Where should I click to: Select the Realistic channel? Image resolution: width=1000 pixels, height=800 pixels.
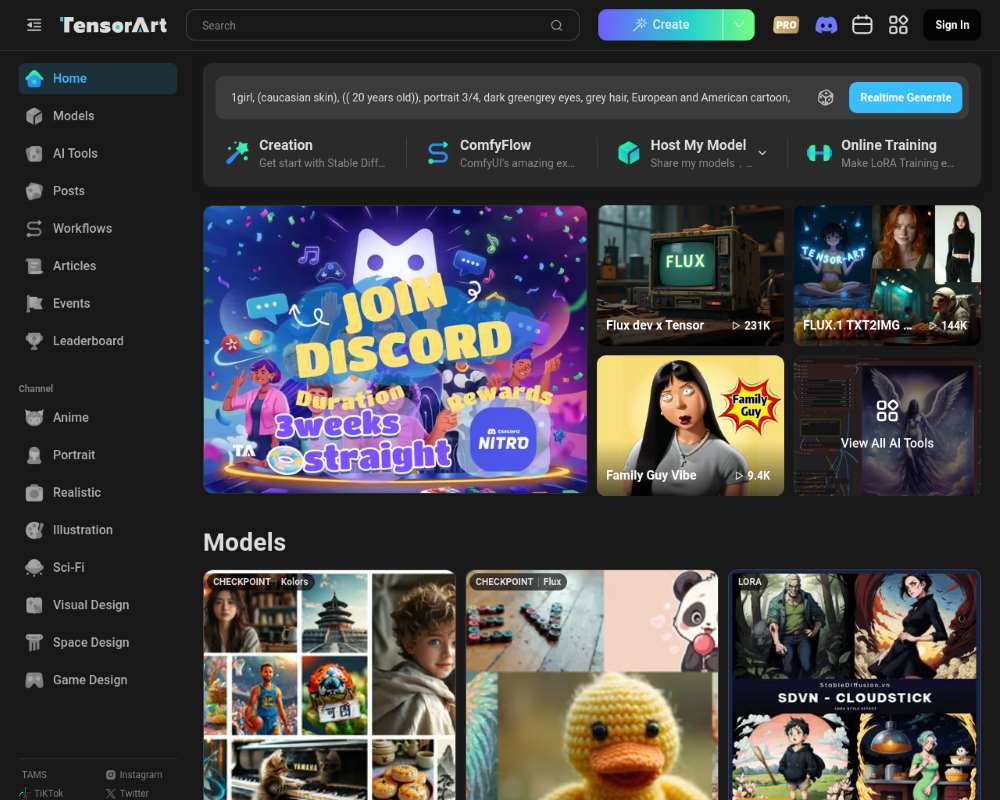(98, 493)
